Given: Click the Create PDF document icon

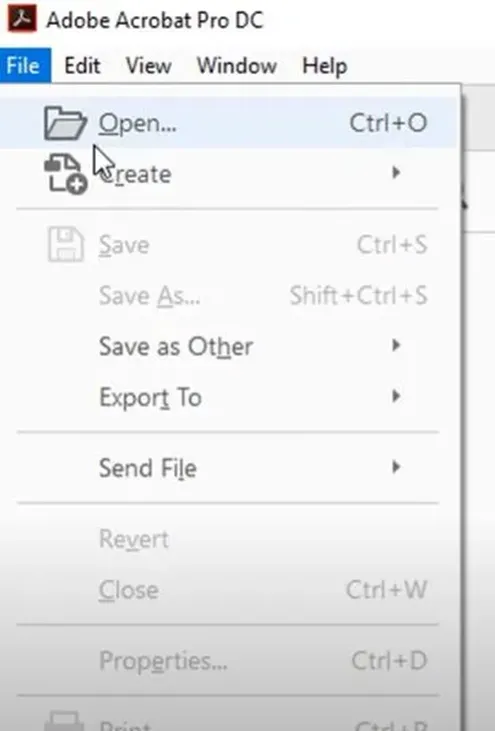Looking at the screenshot, I should coord(66,174).
